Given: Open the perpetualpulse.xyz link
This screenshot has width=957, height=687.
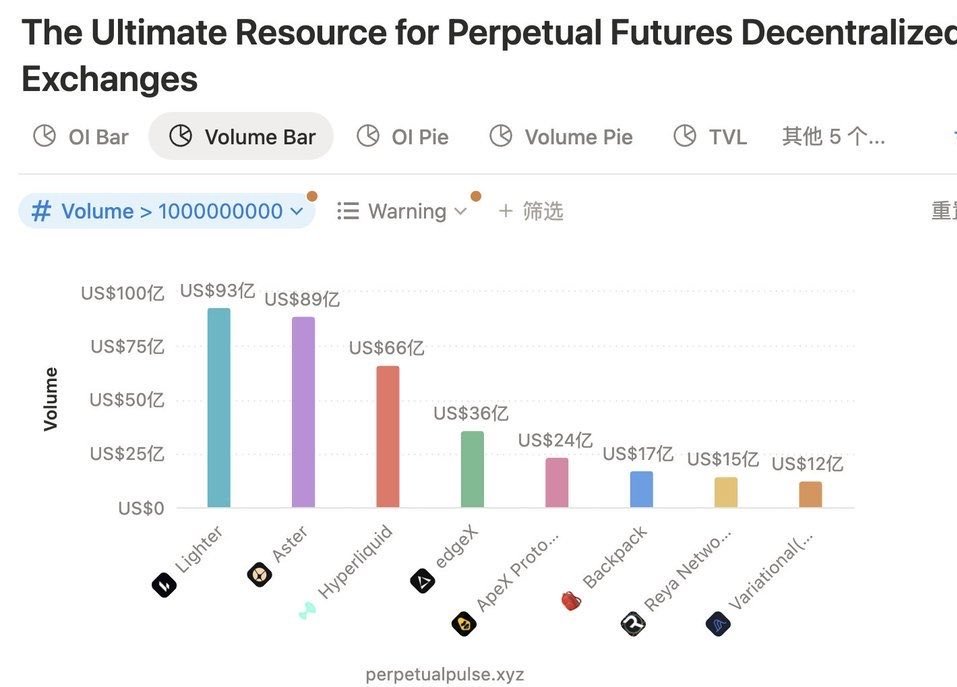Looking at the screenshot, I should pos(445,674).
